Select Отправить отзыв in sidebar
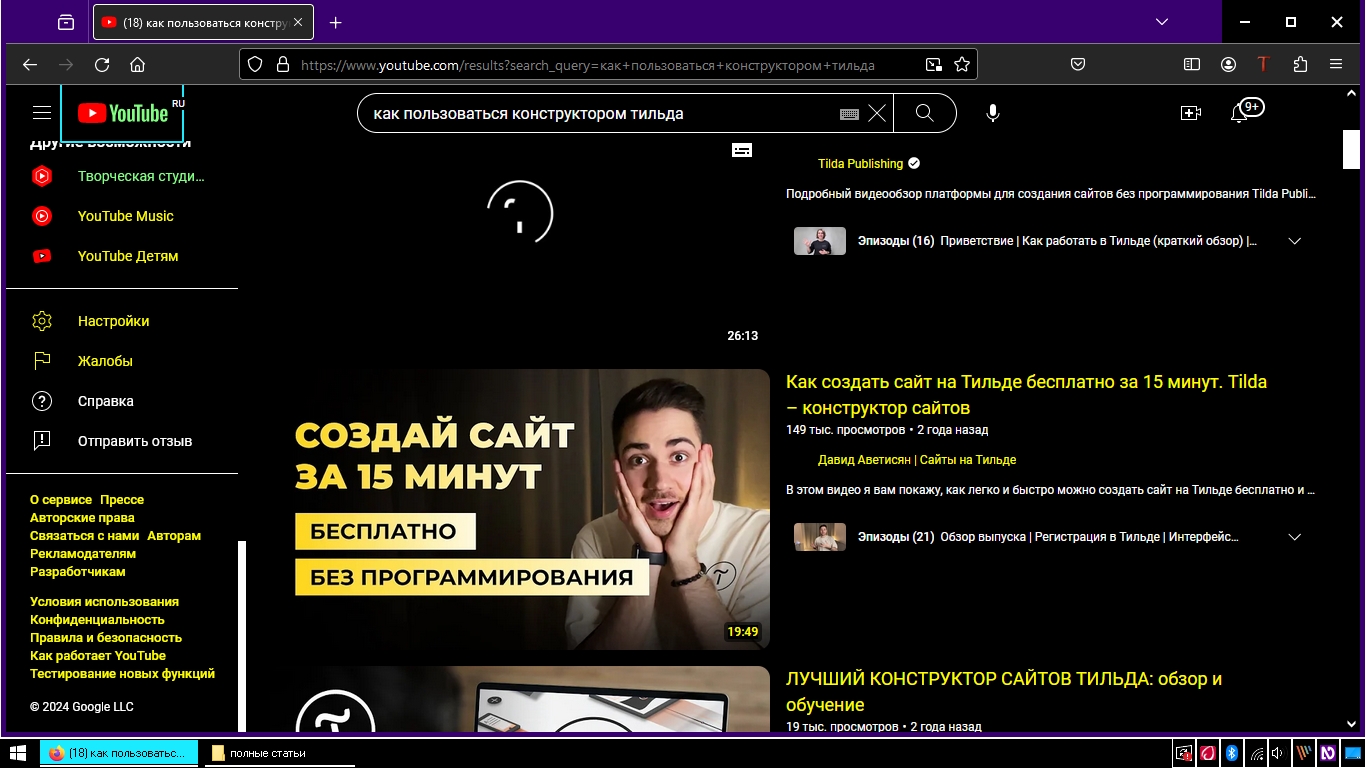The height and width of the screenshot is (768, 1366). click(135, 441)
